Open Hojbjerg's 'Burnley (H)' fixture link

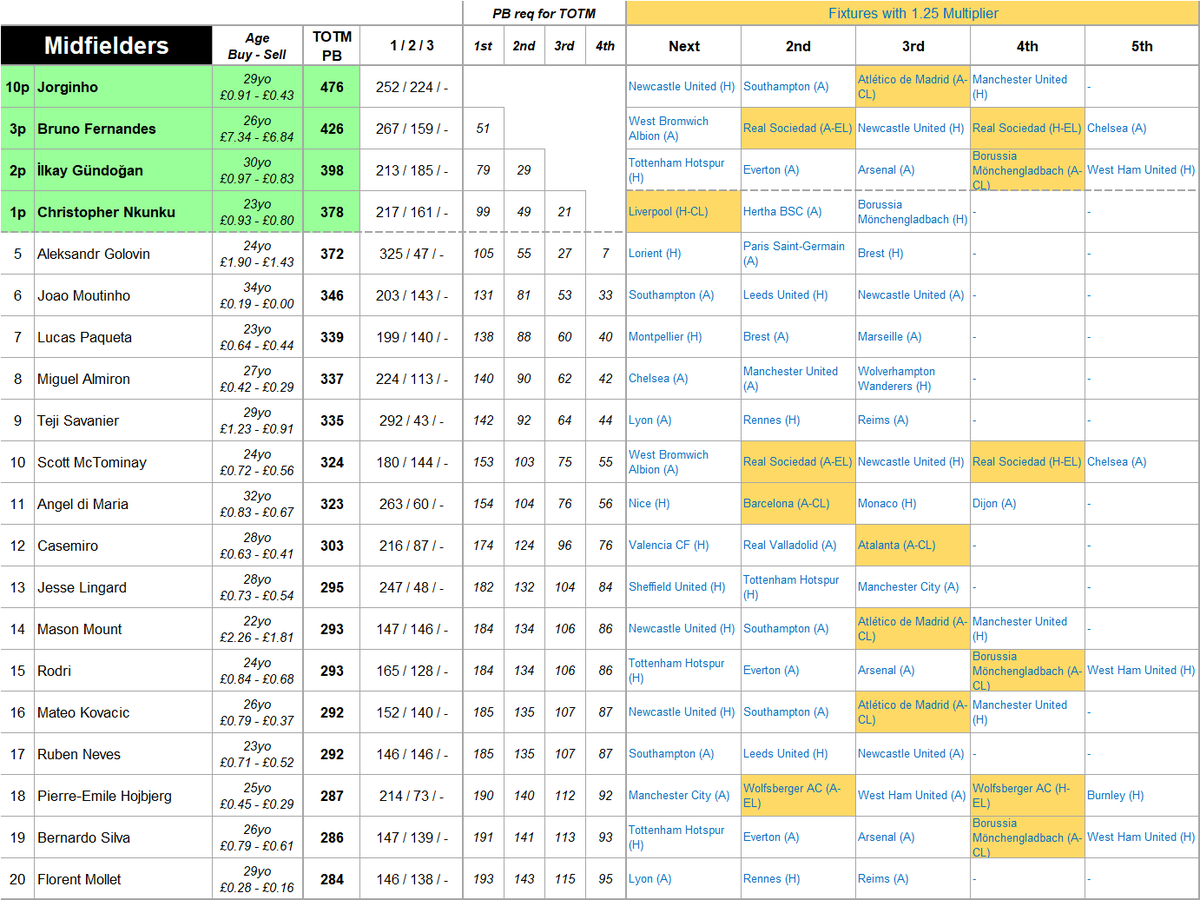click(x=1116, y=796)
